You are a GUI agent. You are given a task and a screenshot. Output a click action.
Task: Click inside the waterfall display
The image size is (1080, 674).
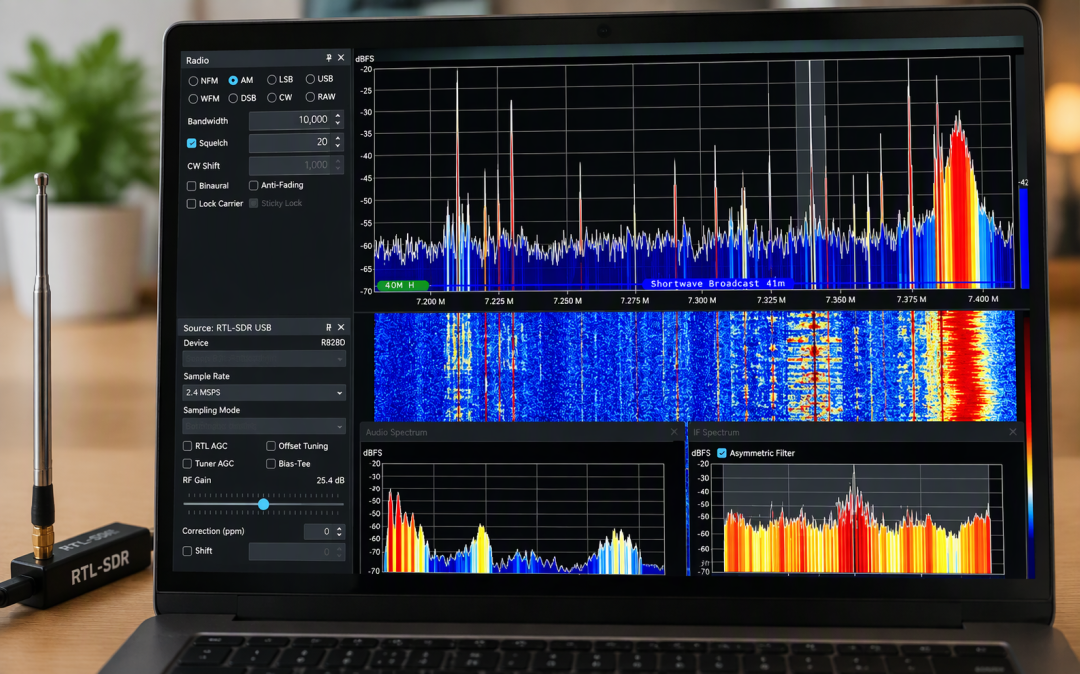[695, 366]
